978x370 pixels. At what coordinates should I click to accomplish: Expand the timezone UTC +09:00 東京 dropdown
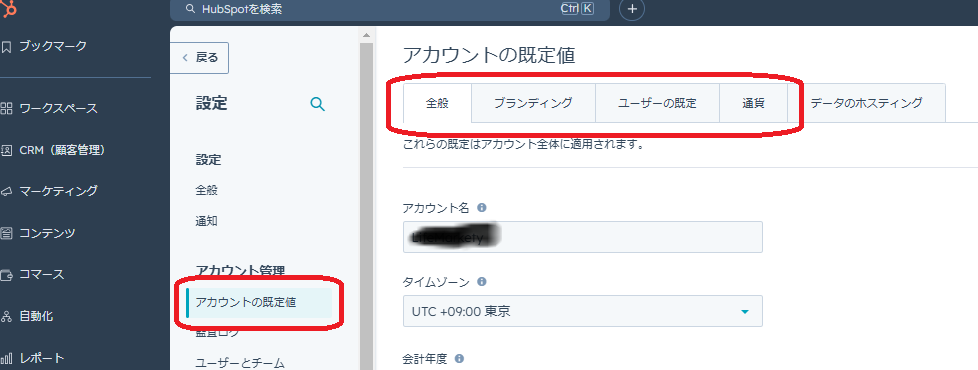coord(583,311)
